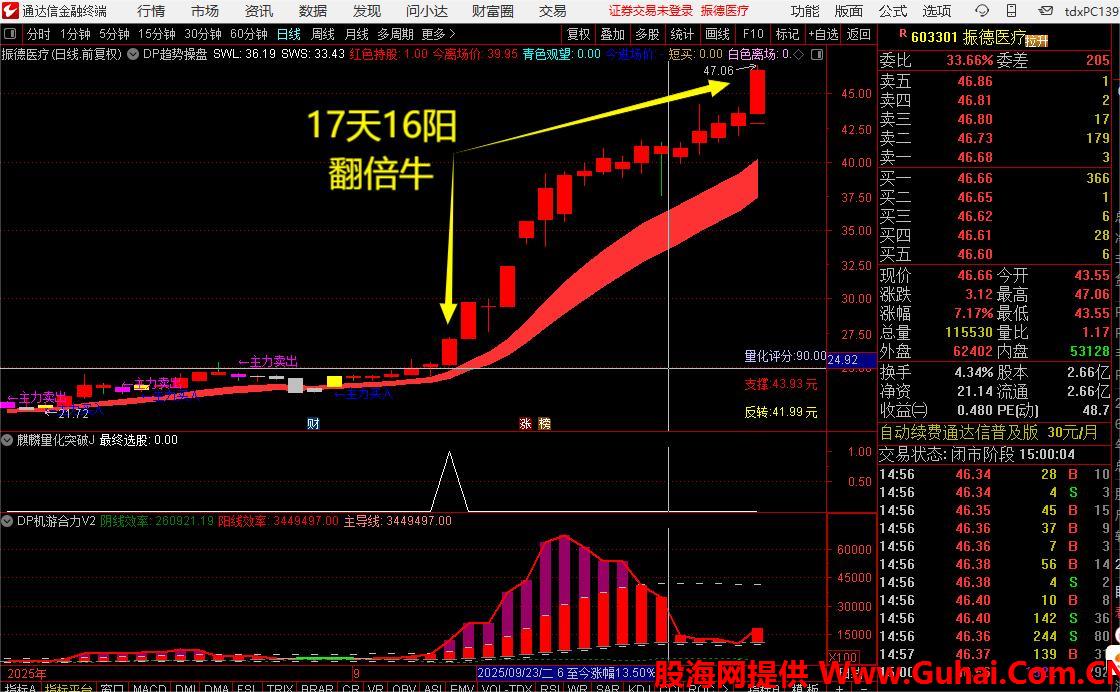
Task: Open the 市场 menu
Action: [205, 11]
